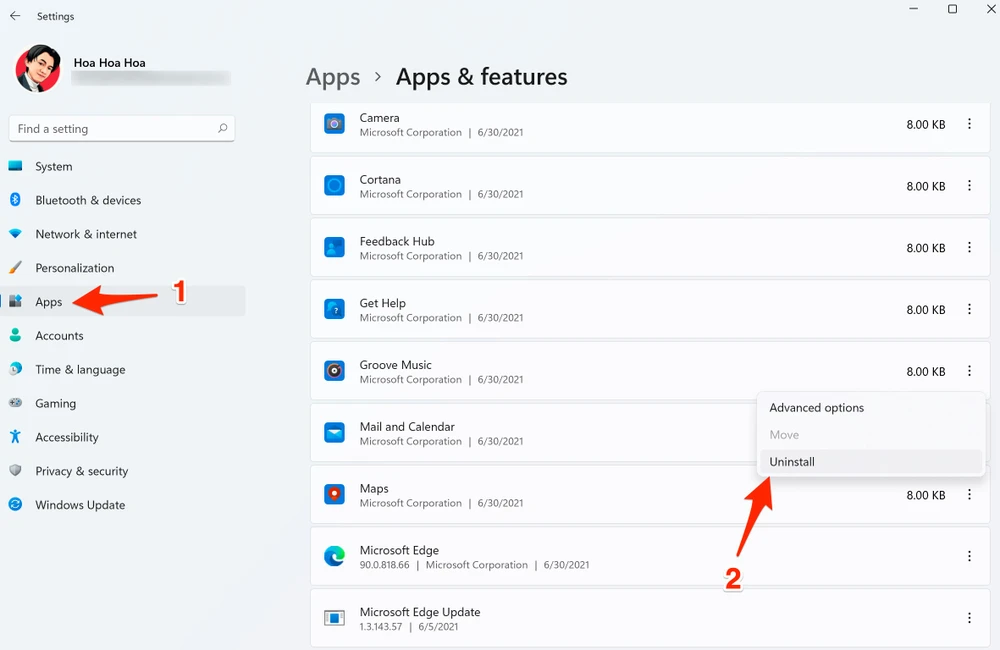Click the Feedback Hub app icon
Viewport: 1000px width, 650px height.
pyautogui.click(x=335, y=248)
